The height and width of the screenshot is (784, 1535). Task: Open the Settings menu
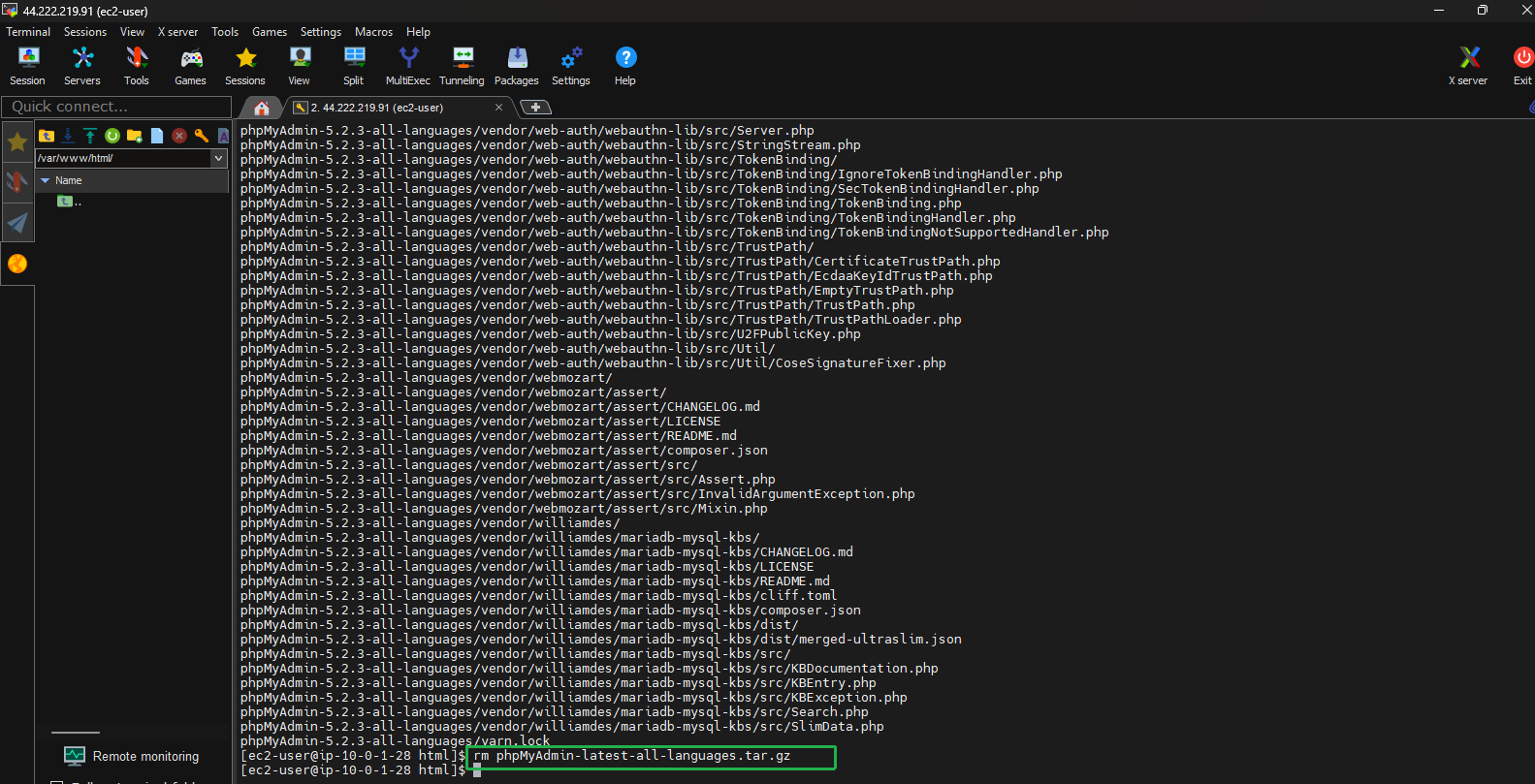[321, 32]
